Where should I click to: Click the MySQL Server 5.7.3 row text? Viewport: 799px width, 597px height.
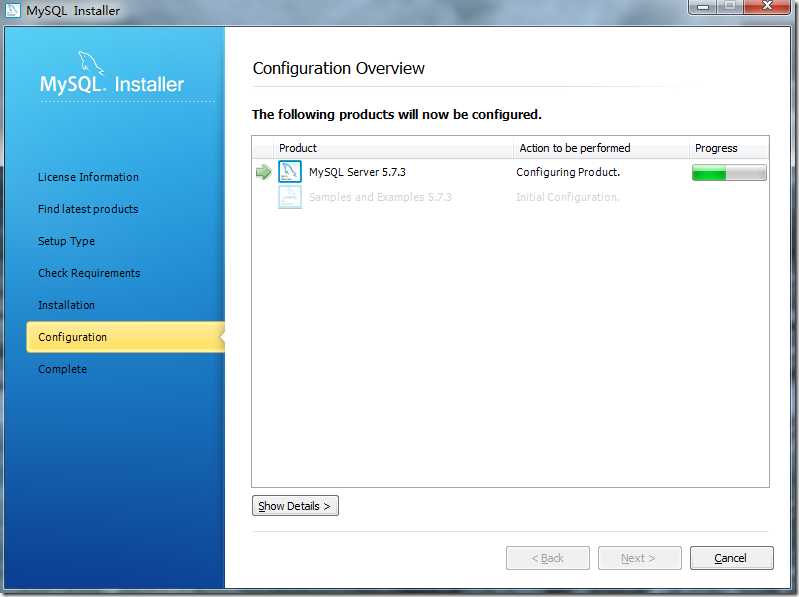357,172
